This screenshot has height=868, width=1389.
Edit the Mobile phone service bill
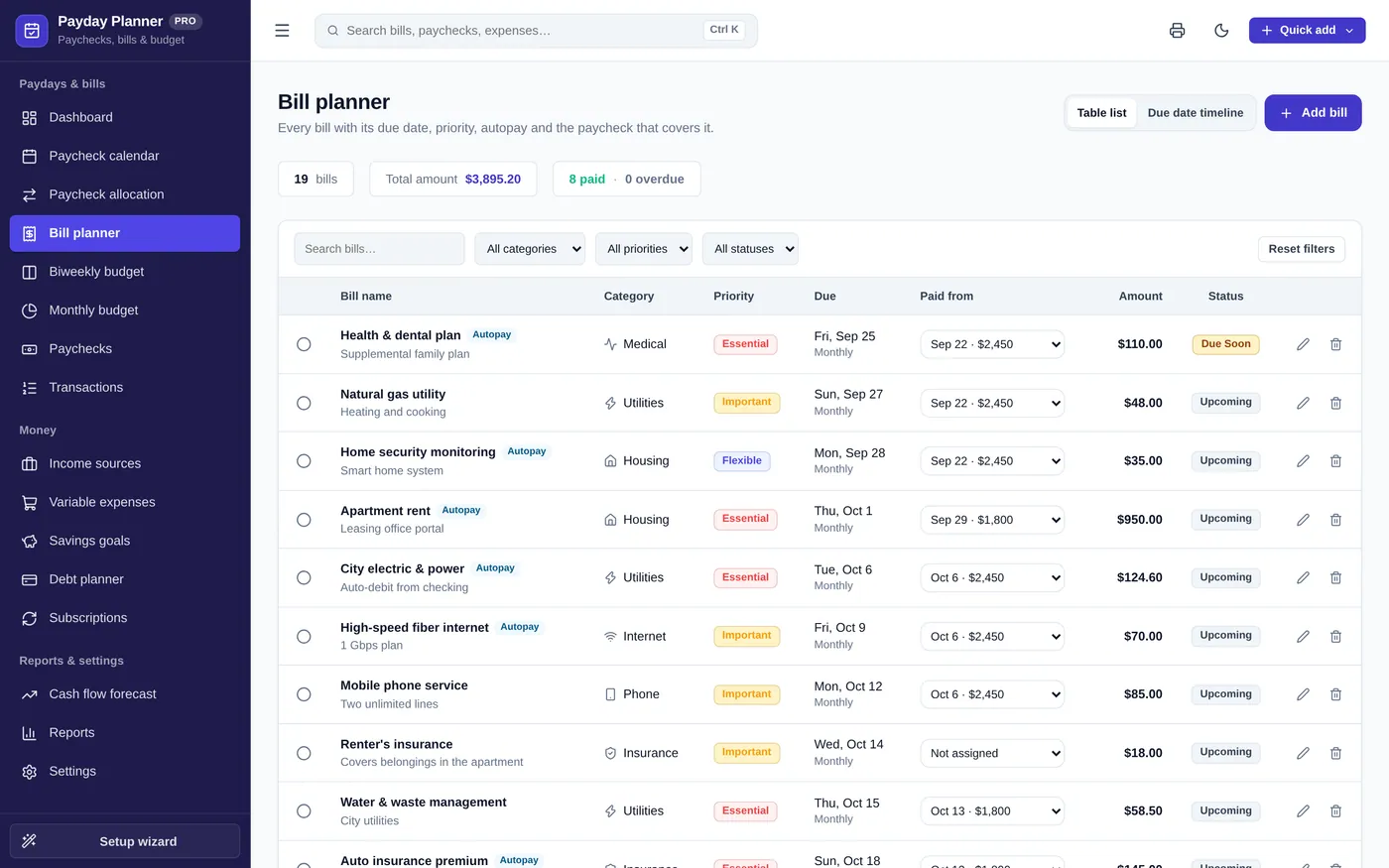[x=1303, y=694]
